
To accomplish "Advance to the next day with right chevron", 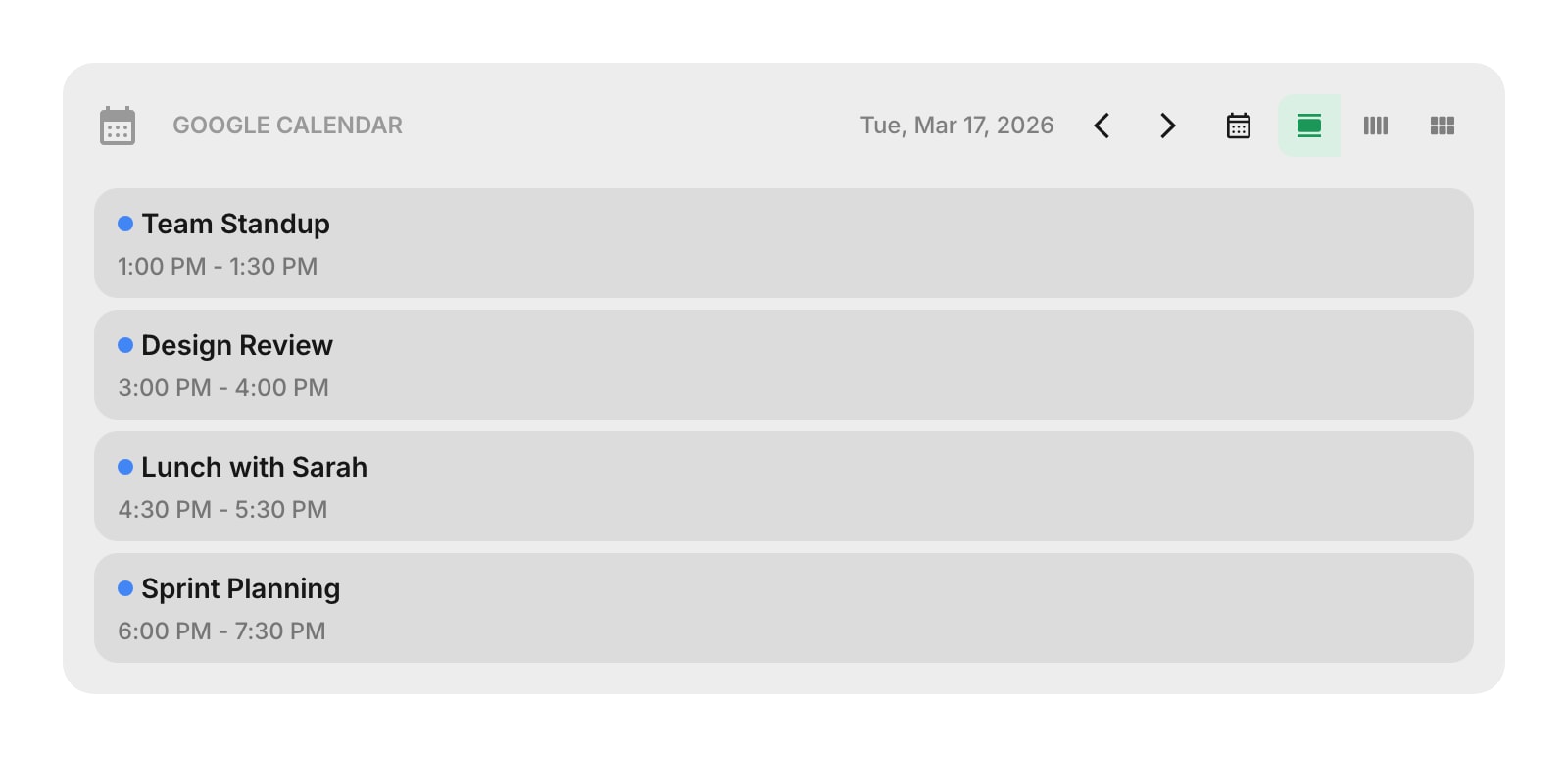I will [1166, 125].
